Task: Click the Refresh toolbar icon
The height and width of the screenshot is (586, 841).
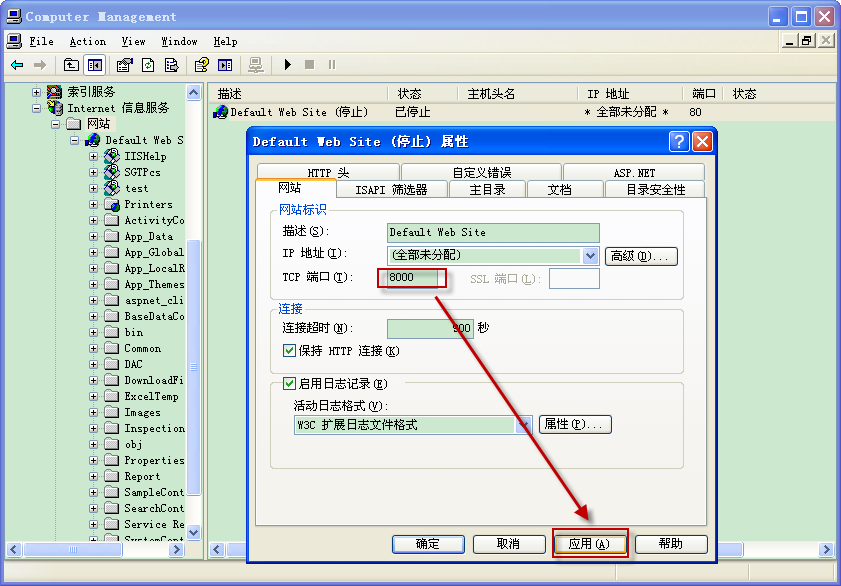Action: [x=148, y=65]
